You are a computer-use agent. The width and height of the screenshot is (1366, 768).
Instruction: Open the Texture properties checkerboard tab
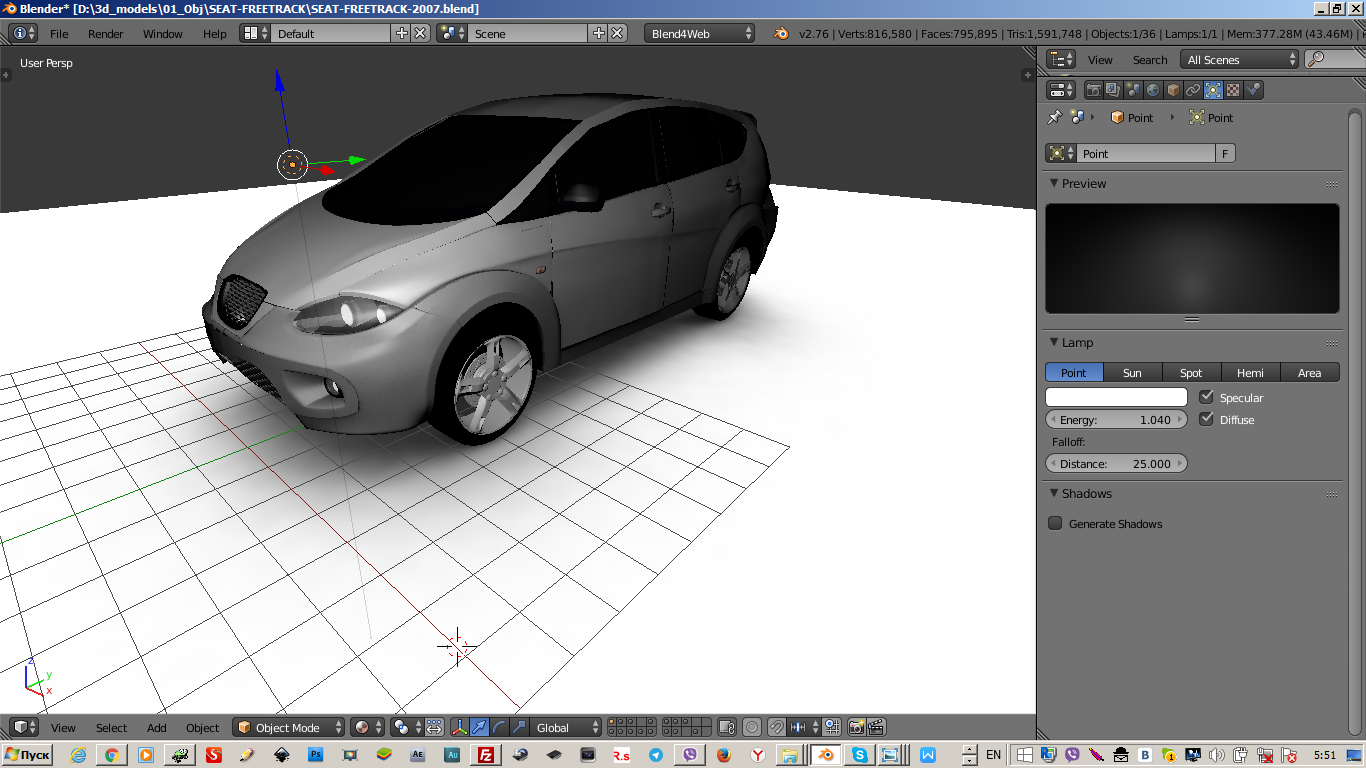point(1233,90)
